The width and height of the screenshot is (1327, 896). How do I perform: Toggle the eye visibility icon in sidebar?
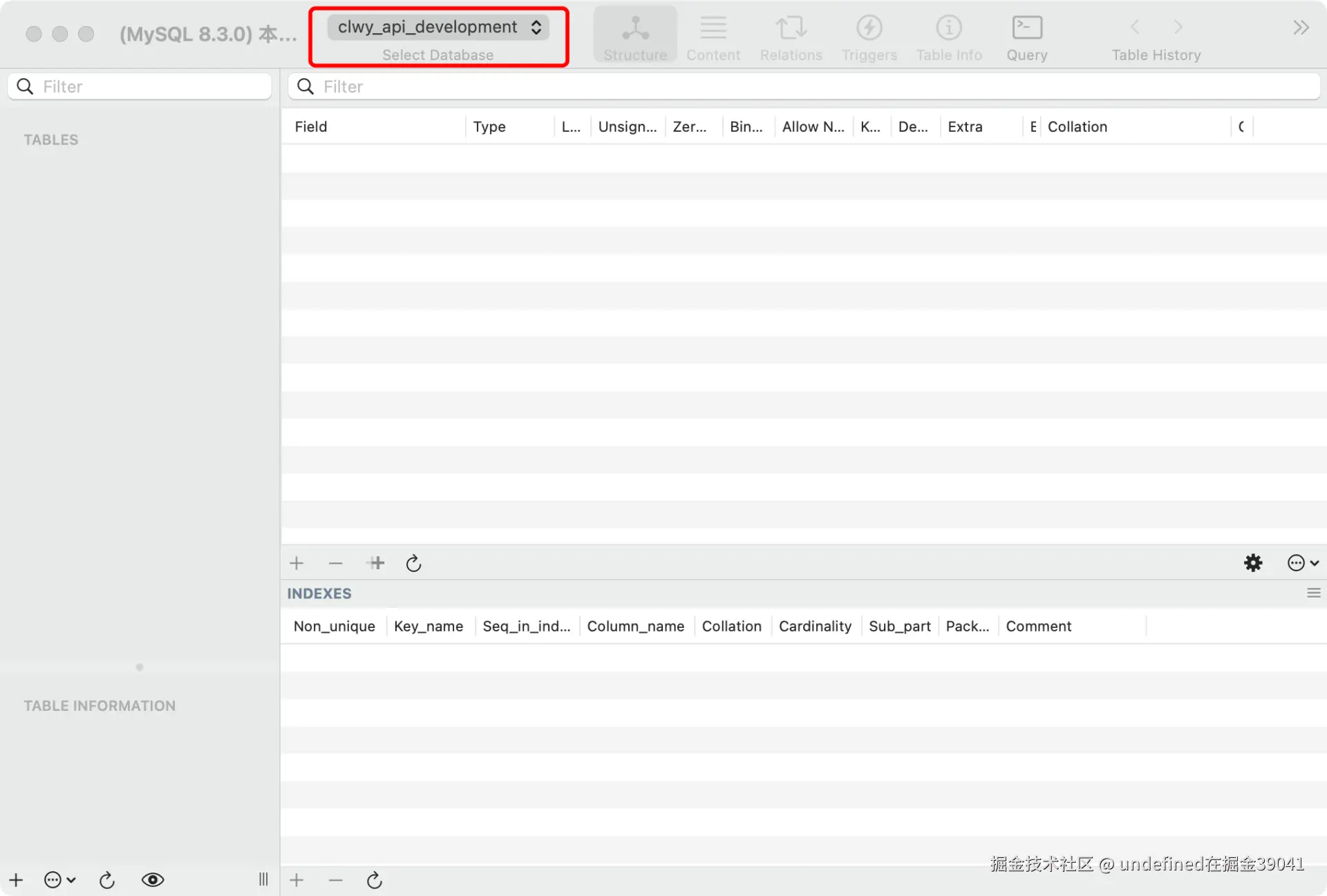[153, 879]
